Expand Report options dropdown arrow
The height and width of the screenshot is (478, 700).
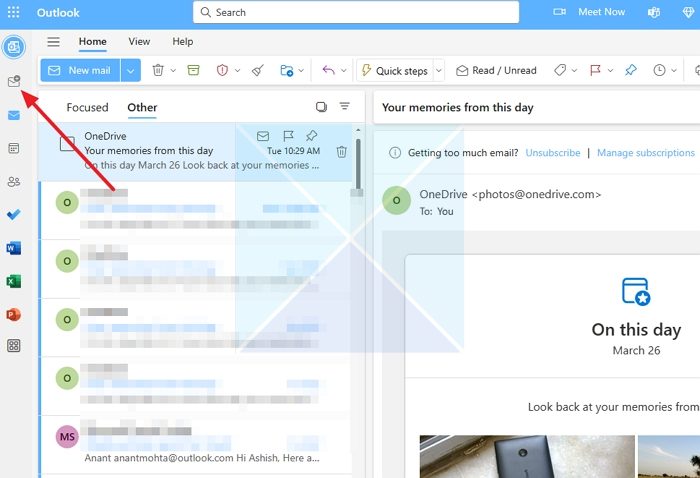point(238,71)
